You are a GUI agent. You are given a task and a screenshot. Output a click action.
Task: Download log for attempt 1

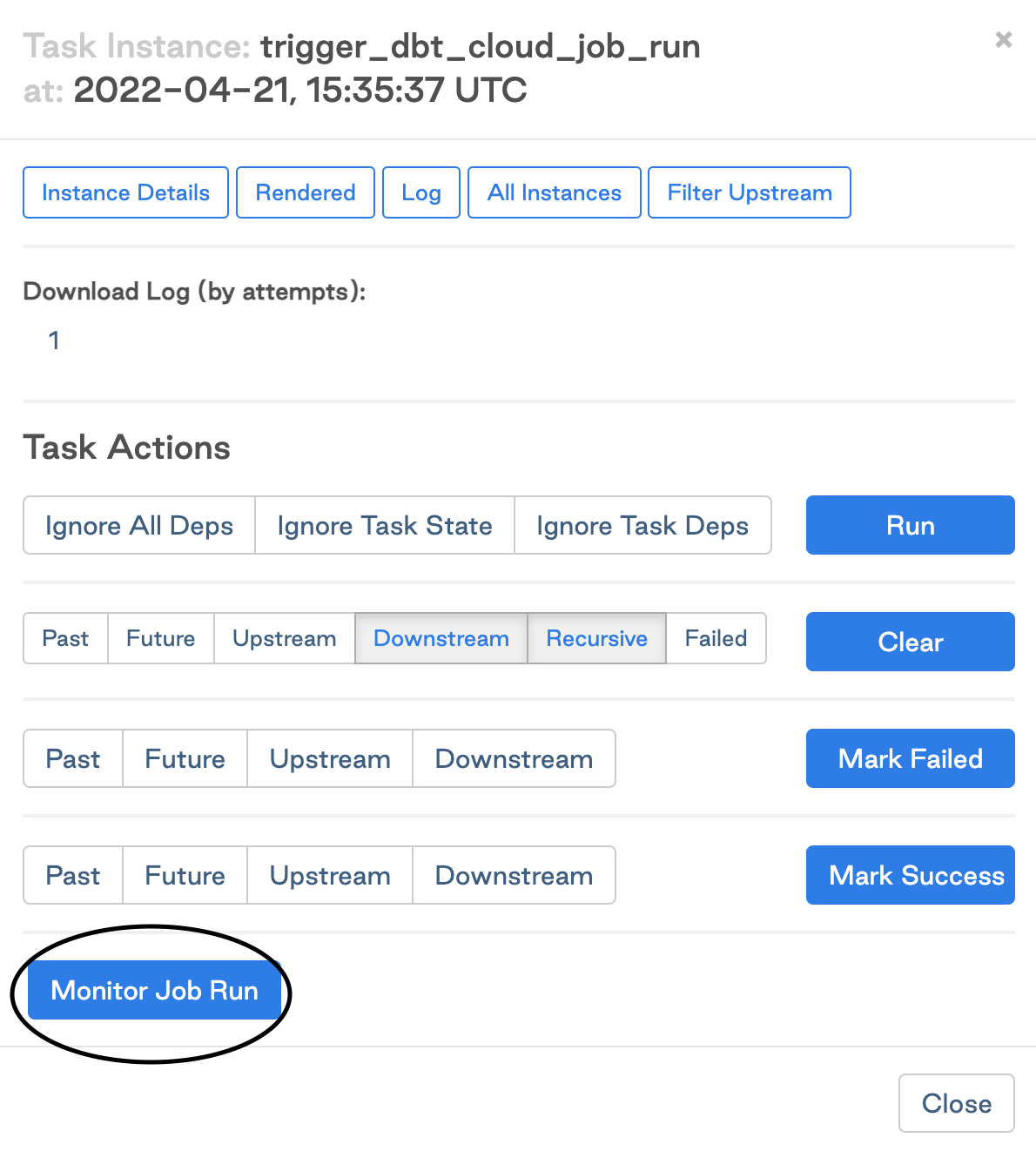point(54,340)
